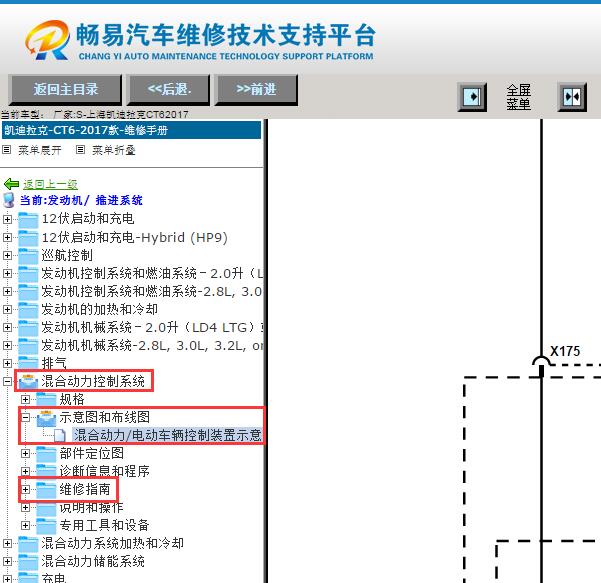This screenshot has width=601, height=583.
Task: Expand the 专用工具和设备 subfolder
Action: pyautogui.click(x=25, y=526)
